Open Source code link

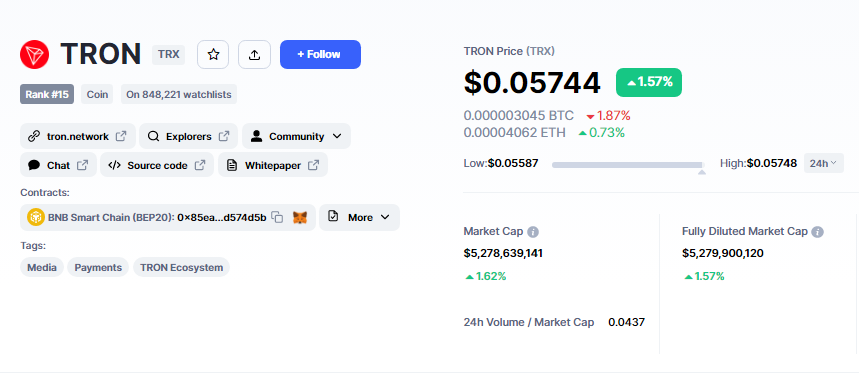[157, 165]
